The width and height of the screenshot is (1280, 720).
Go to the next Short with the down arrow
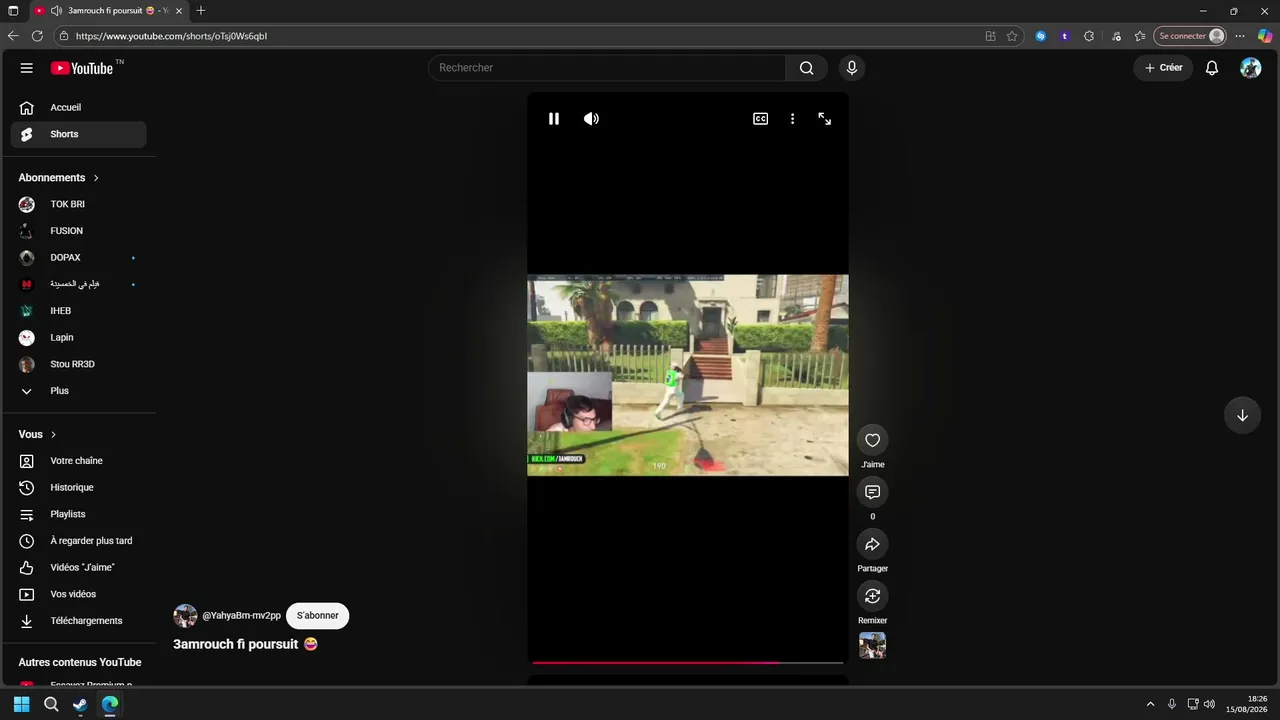[1242, 416]
